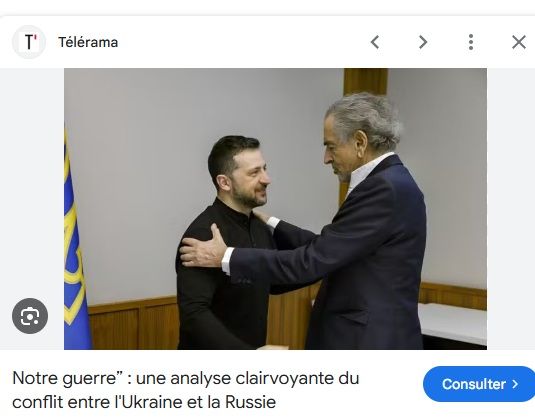Visit the page via blue Consulter pill
Image resolution: width=535 pixels, height=418 pixels.
479,384
